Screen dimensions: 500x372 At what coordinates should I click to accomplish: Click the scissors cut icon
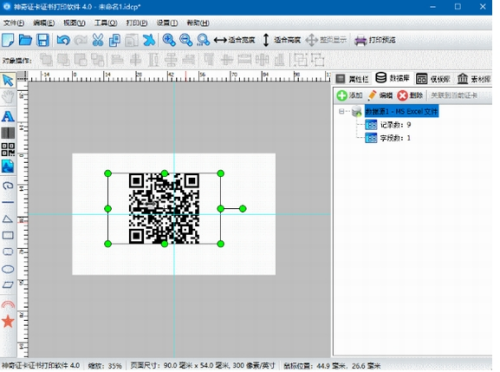pos(98,40)
